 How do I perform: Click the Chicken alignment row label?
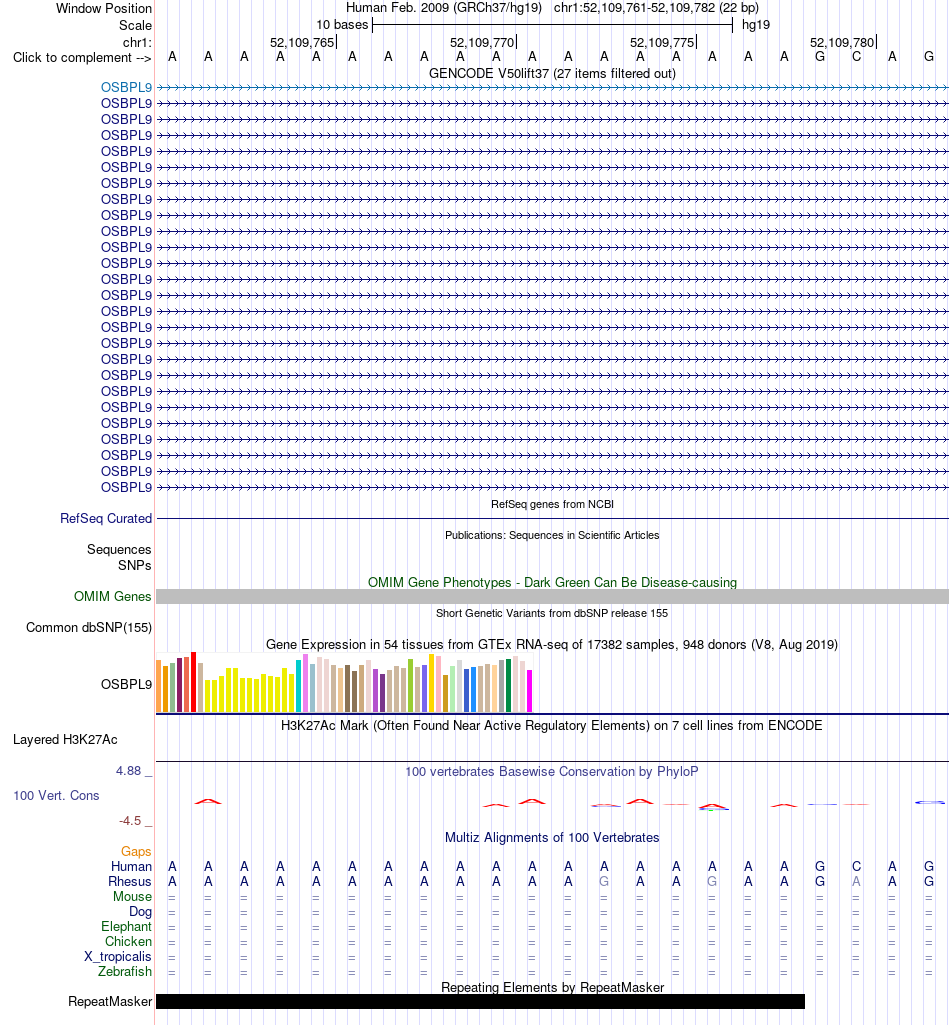pyautogui.click(x=129, y=941)
